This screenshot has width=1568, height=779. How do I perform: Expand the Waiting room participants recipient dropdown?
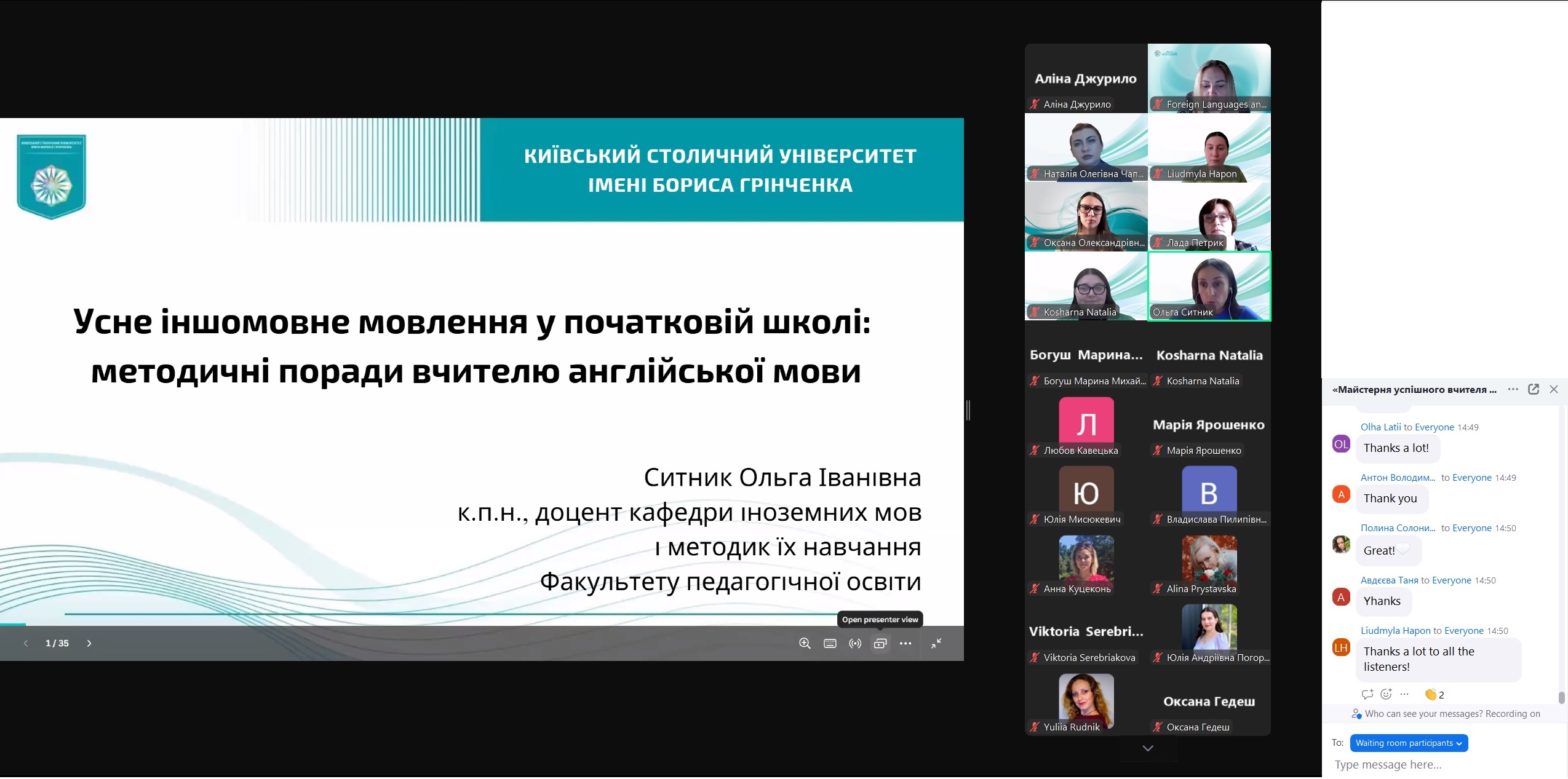coord(1409,743)
